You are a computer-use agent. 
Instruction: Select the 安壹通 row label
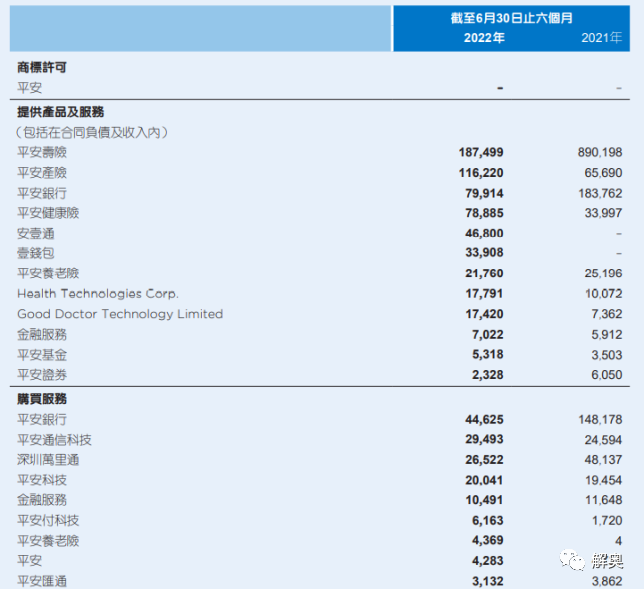(36, 233)
